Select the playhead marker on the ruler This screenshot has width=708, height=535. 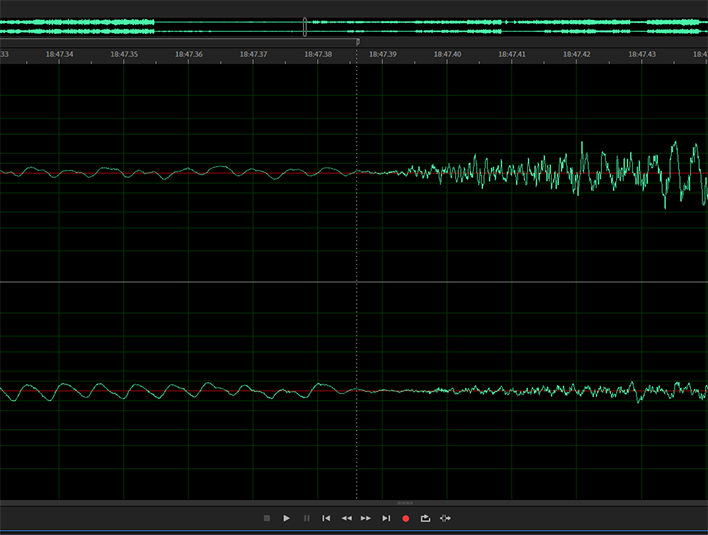point(357,43)
